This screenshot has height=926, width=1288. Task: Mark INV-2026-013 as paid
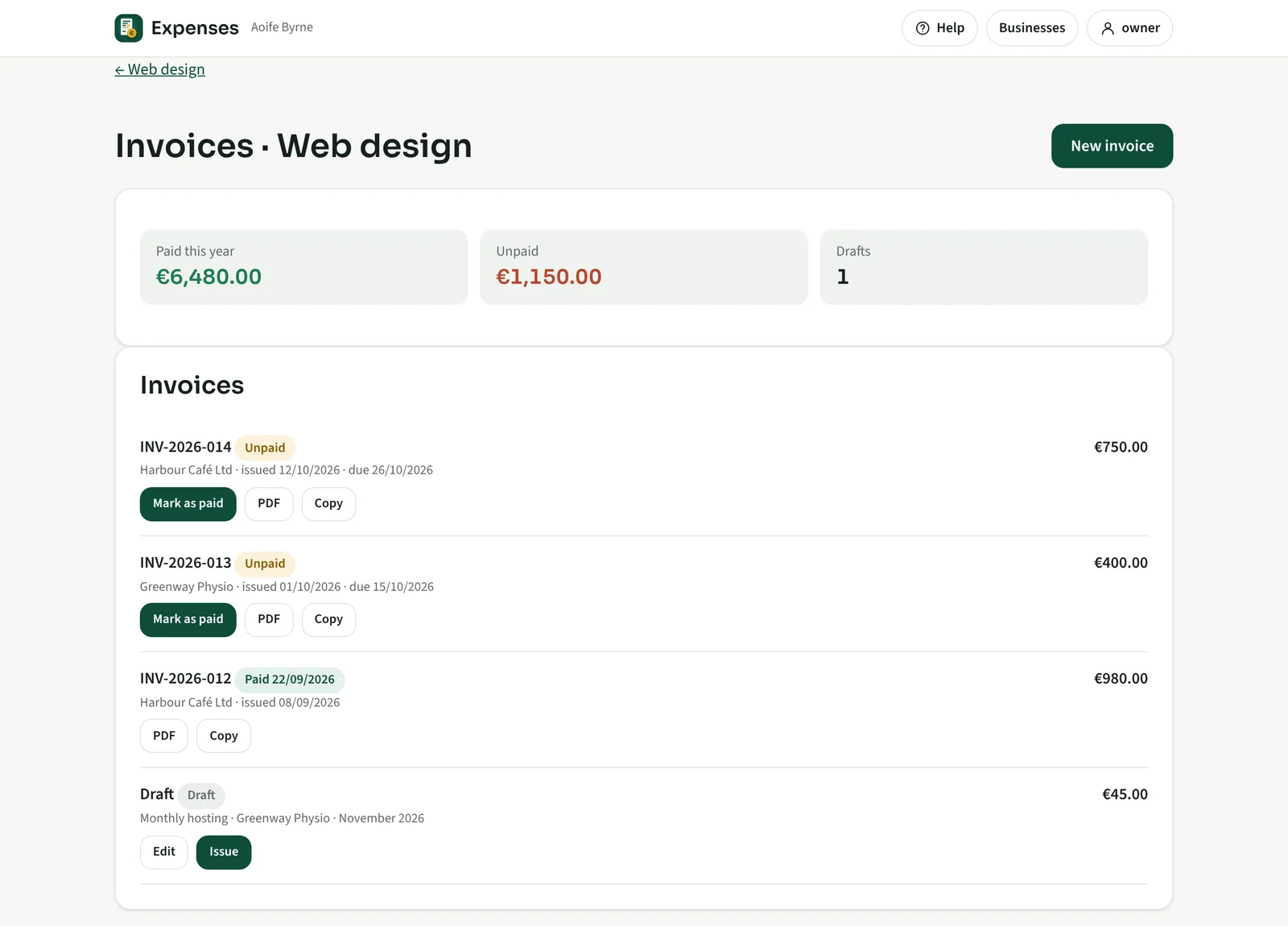pyautogui.click(x=188, y=619)
